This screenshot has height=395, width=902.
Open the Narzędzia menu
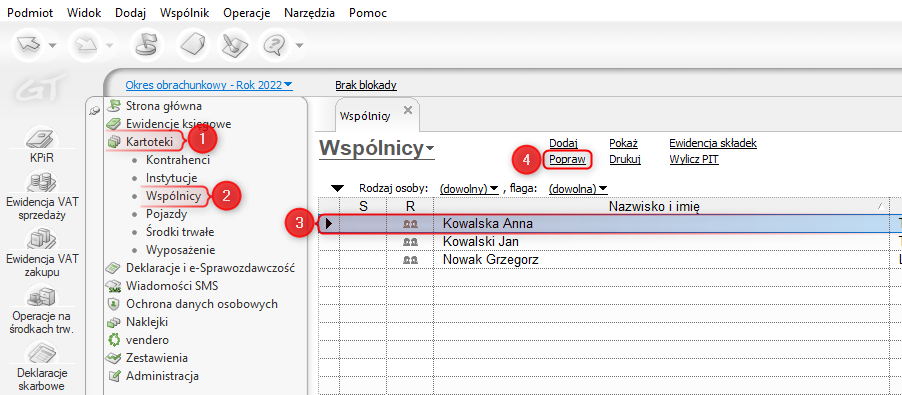click(x=309, y=13)
